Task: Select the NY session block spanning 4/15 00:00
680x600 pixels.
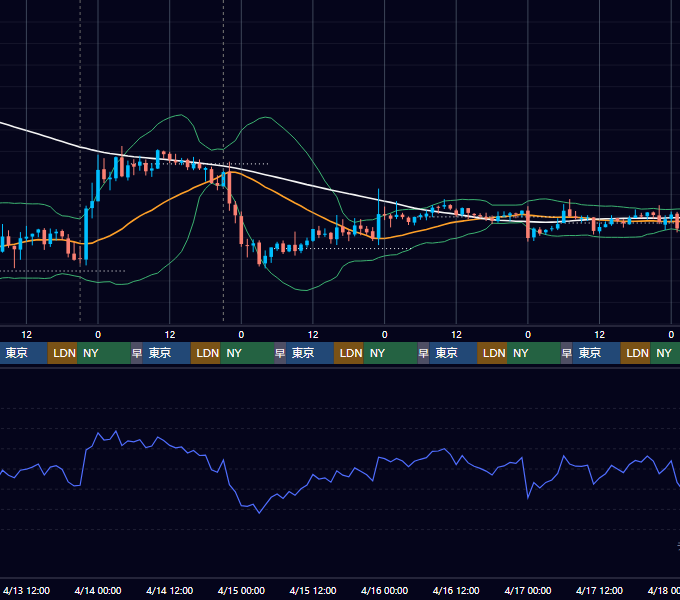Action: 247,353
